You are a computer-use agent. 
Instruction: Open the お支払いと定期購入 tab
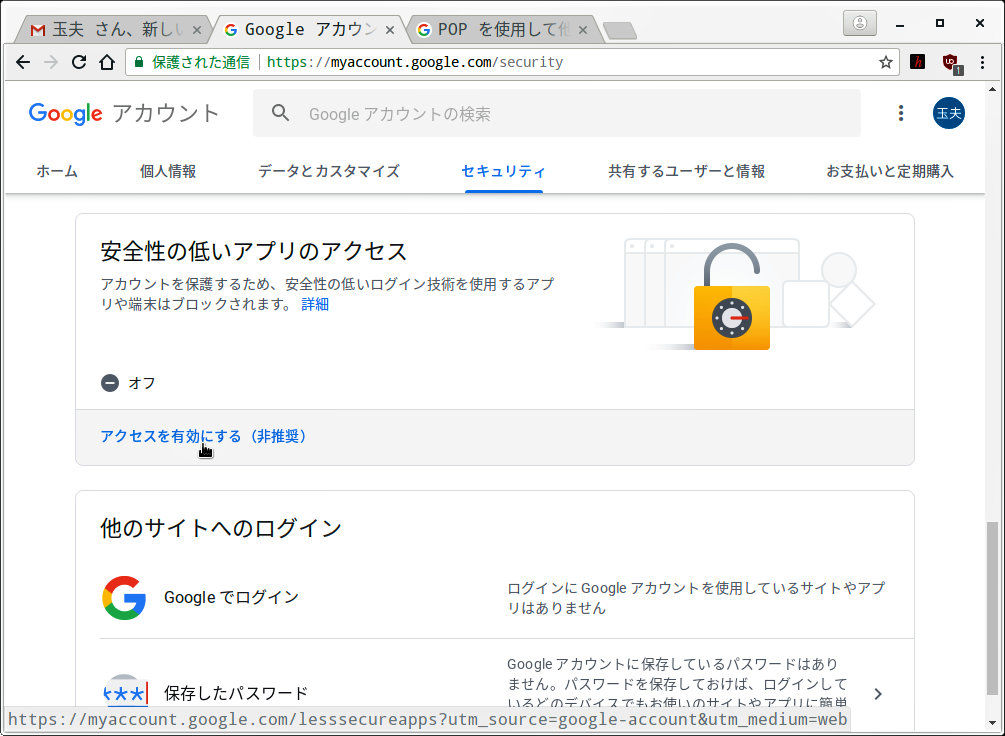coord(890,171)
